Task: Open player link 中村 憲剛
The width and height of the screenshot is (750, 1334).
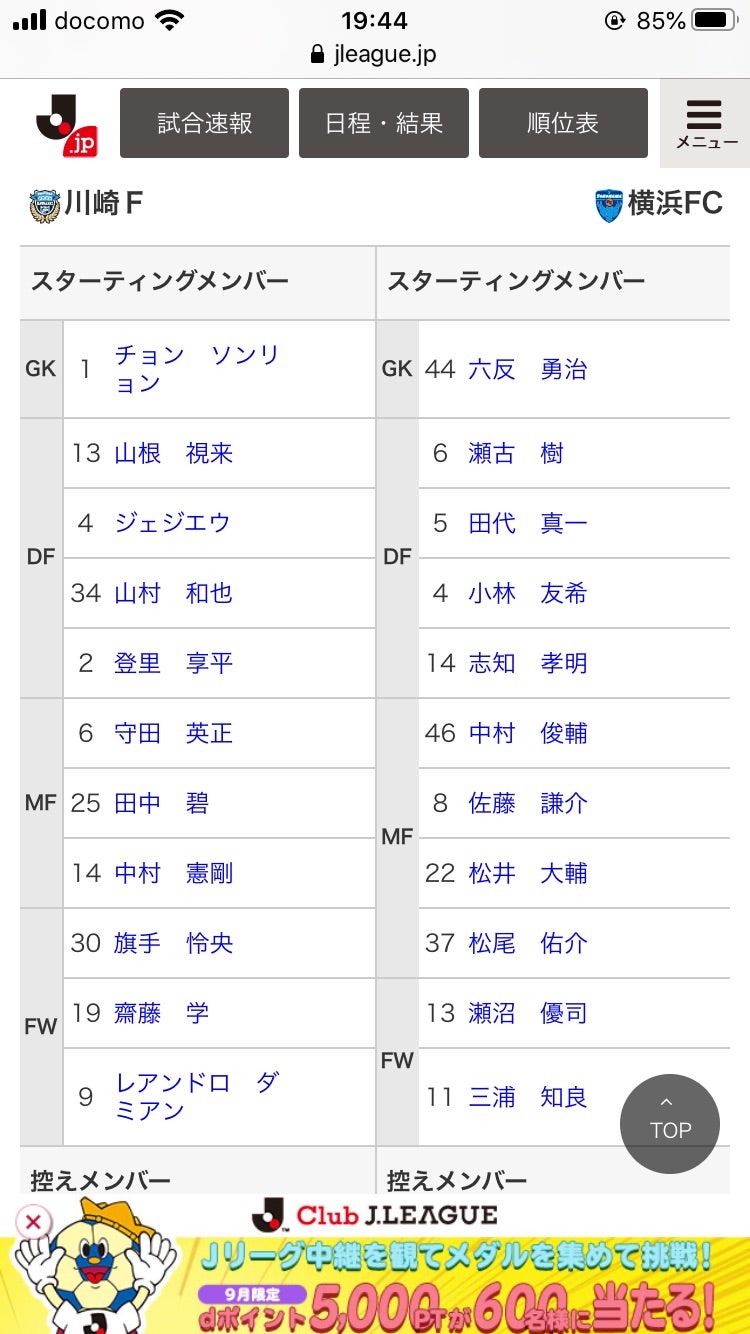Action: [173, 873]
